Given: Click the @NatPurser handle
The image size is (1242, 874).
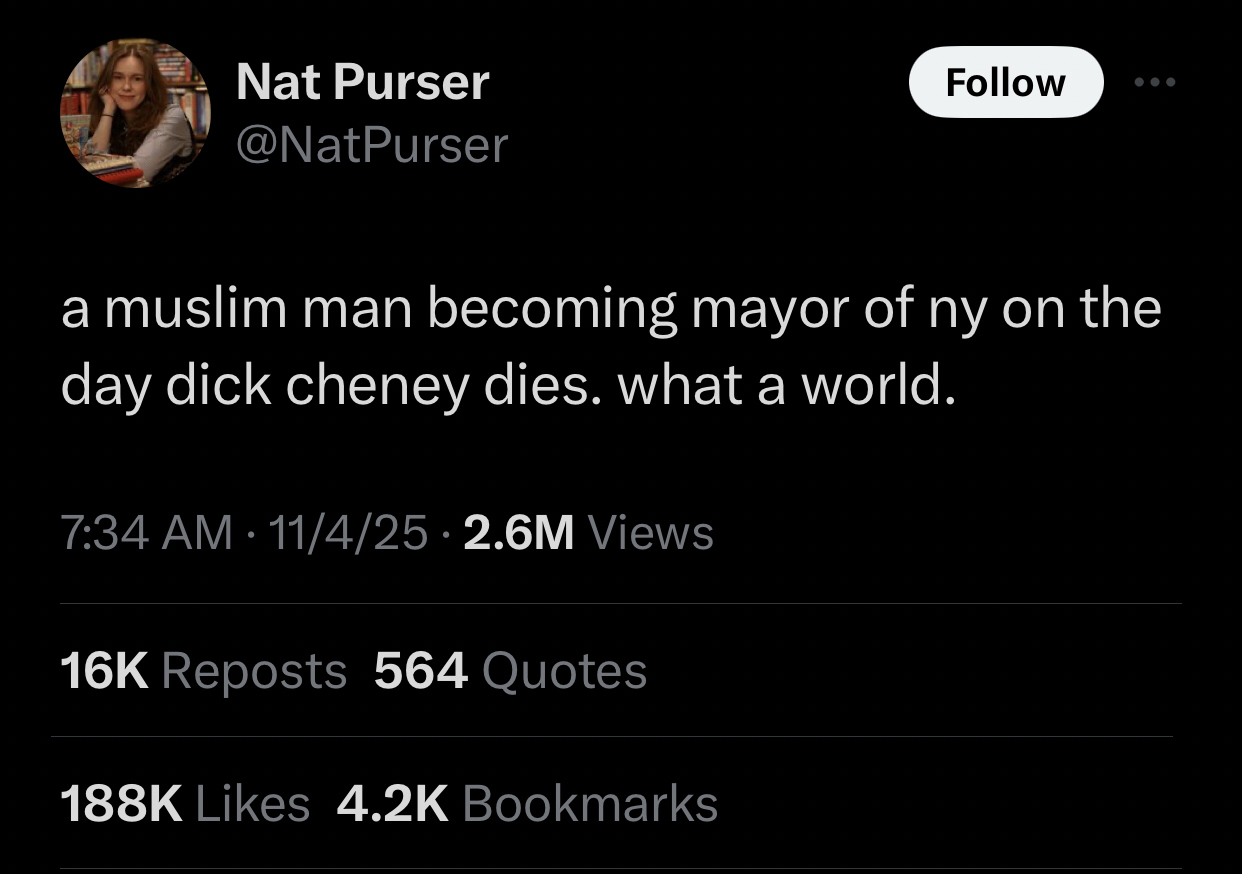Looking at the screenshot, I should (371, 145).
